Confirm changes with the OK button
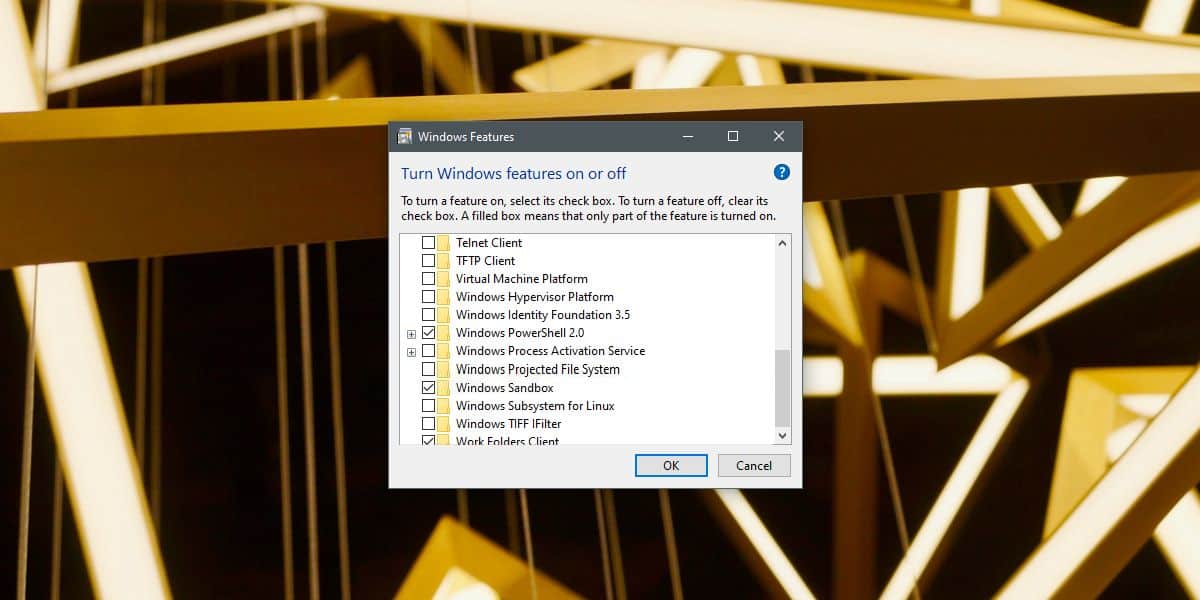 pyautogui.click(x=671, y=465)
